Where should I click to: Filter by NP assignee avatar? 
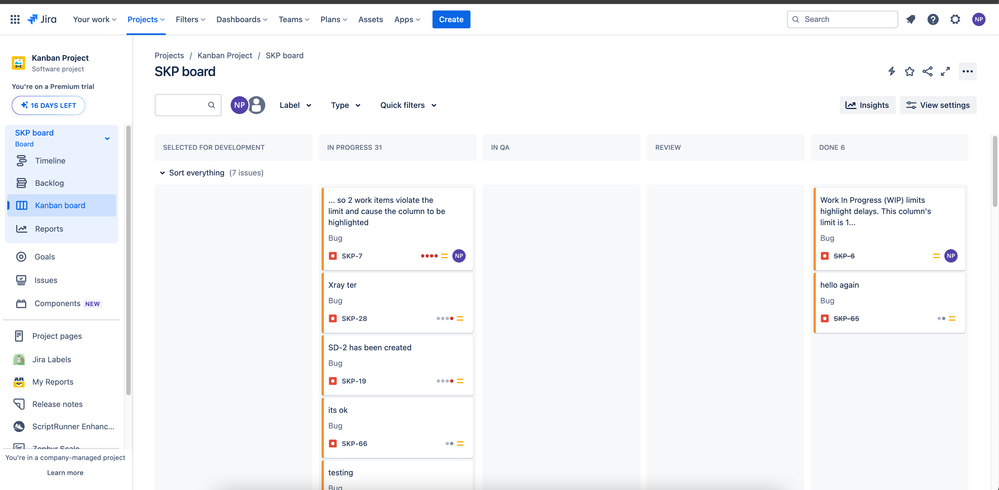coord(239,105)
